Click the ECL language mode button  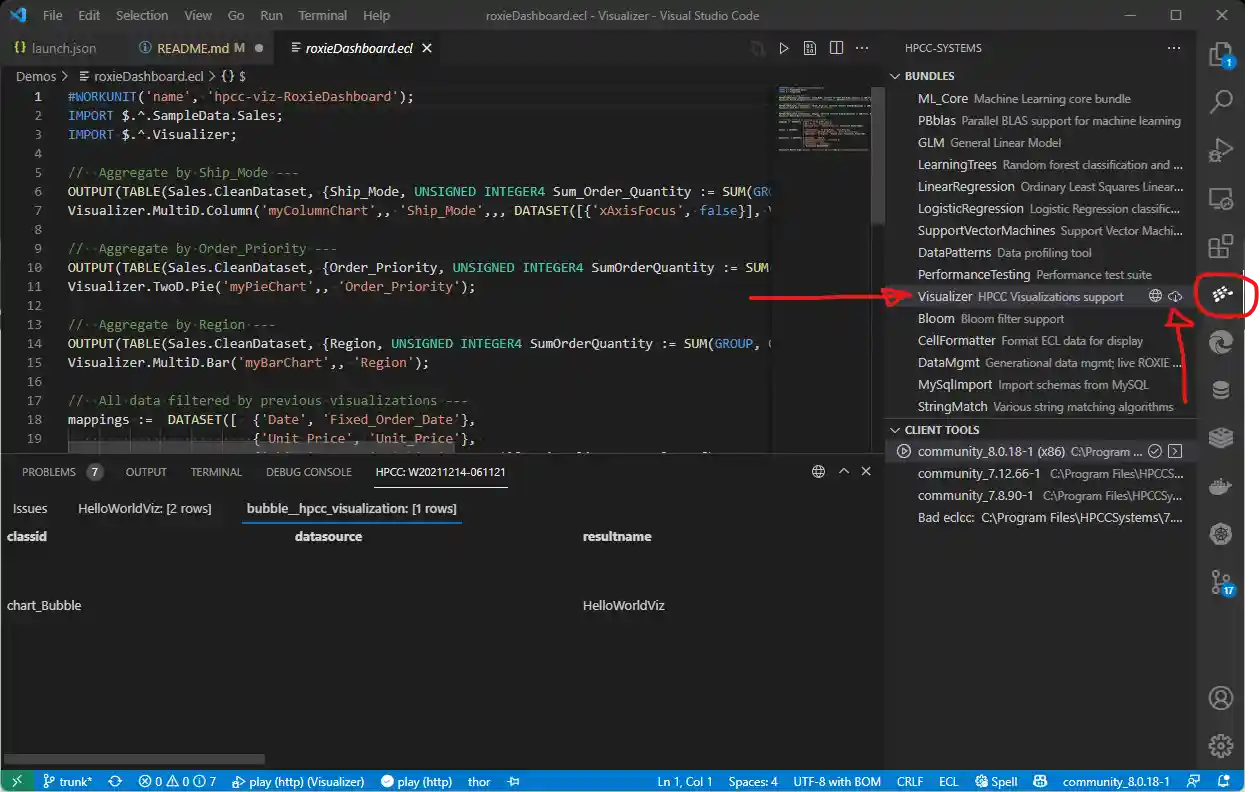click(x=948, y=781)
